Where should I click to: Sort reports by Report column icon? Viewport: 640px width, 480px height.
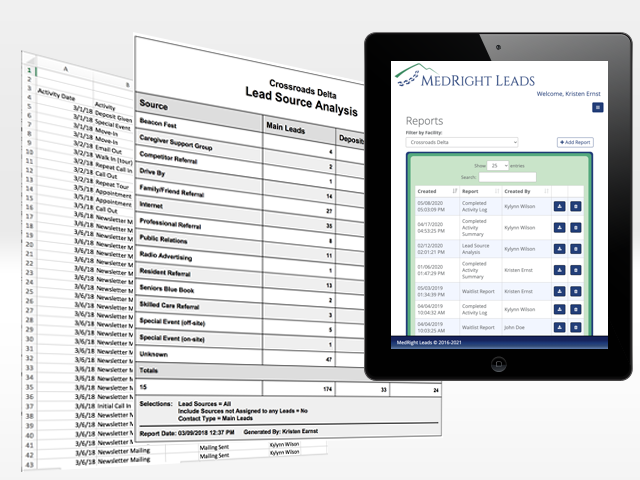pyautogui.click(x=497, y=191)
